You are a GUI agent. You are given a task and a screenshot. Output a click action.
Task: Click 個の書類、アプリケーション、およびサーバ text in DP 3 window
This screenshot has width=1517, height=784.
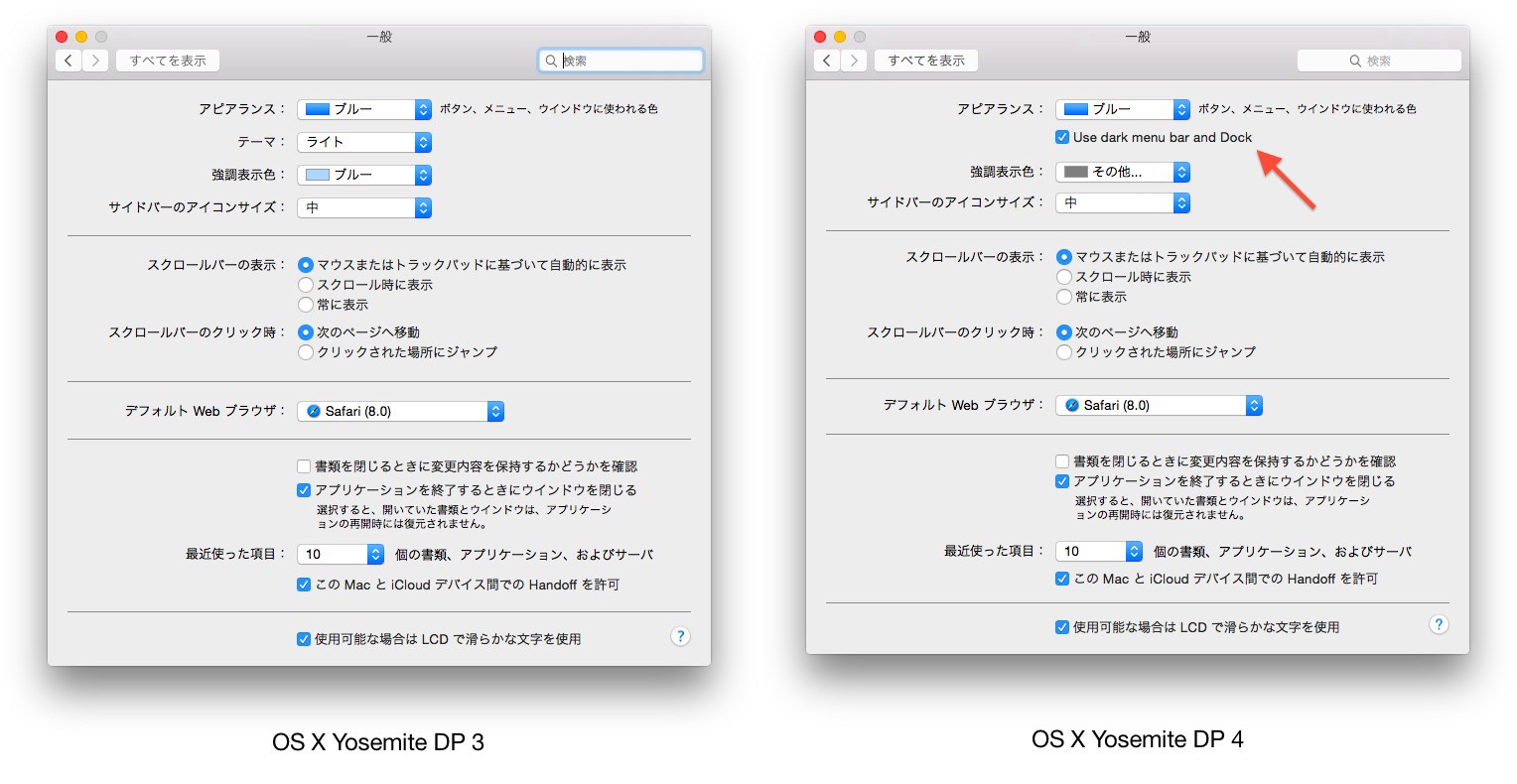click(x=524, y=555)
